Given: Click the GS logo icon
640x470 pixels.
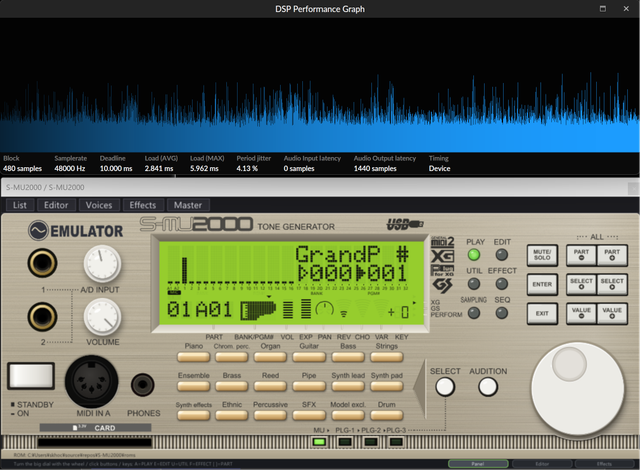Looking at the screenshot, I should [x=443, y=286].
